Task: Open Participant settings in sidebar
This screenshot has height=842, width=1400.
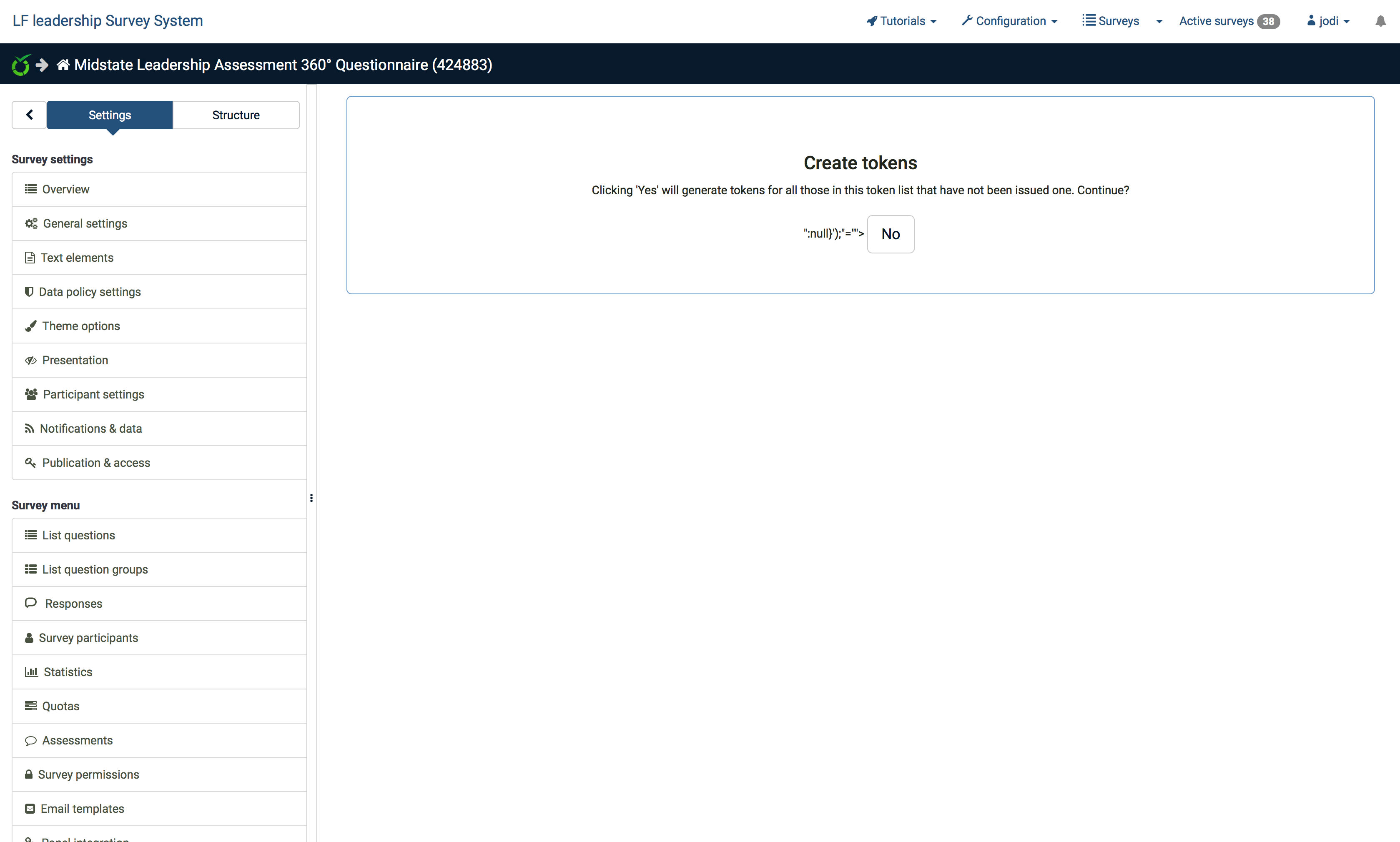Action: click(x=93, y=394)
